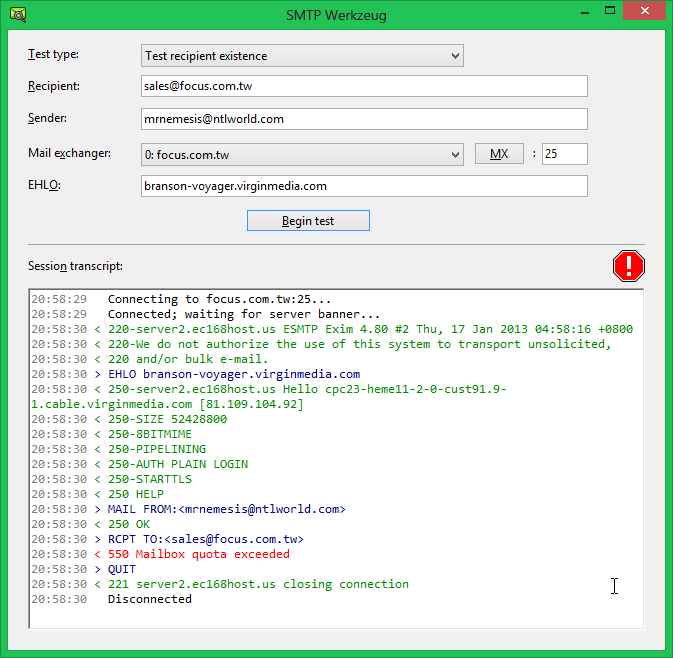Click the red exclamation error status icon

[629, 265]
